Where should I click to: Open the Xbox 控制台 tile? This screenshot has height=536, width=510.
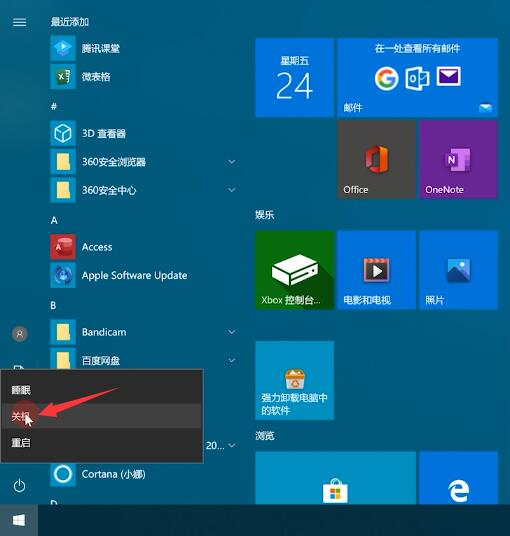coord(294,270)
